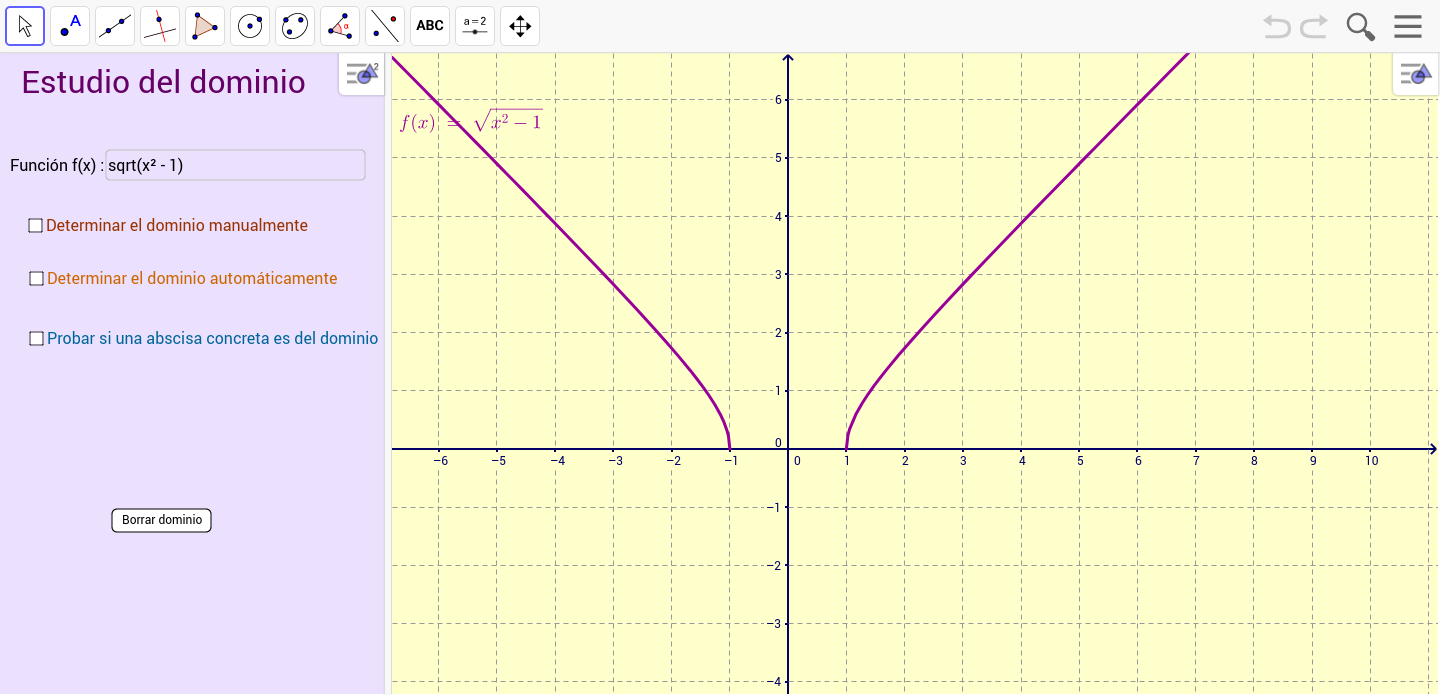
Task: Click the Estudio del dominio title
Action: tap(163, 82)
